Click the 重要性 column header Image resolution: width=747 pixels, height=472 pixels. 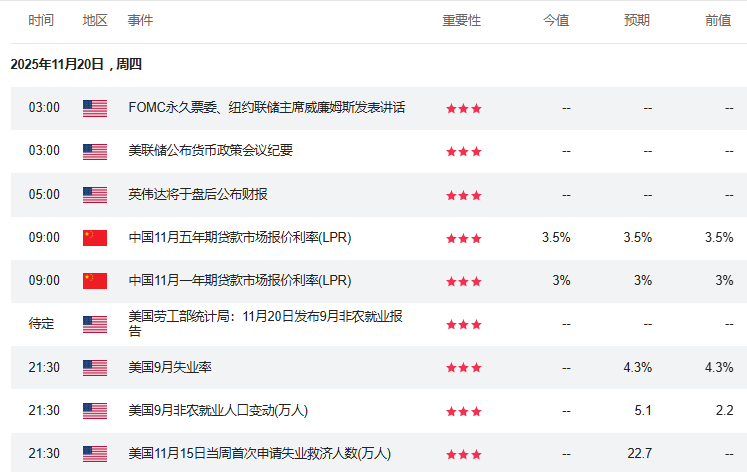click(x=462, y=20)
